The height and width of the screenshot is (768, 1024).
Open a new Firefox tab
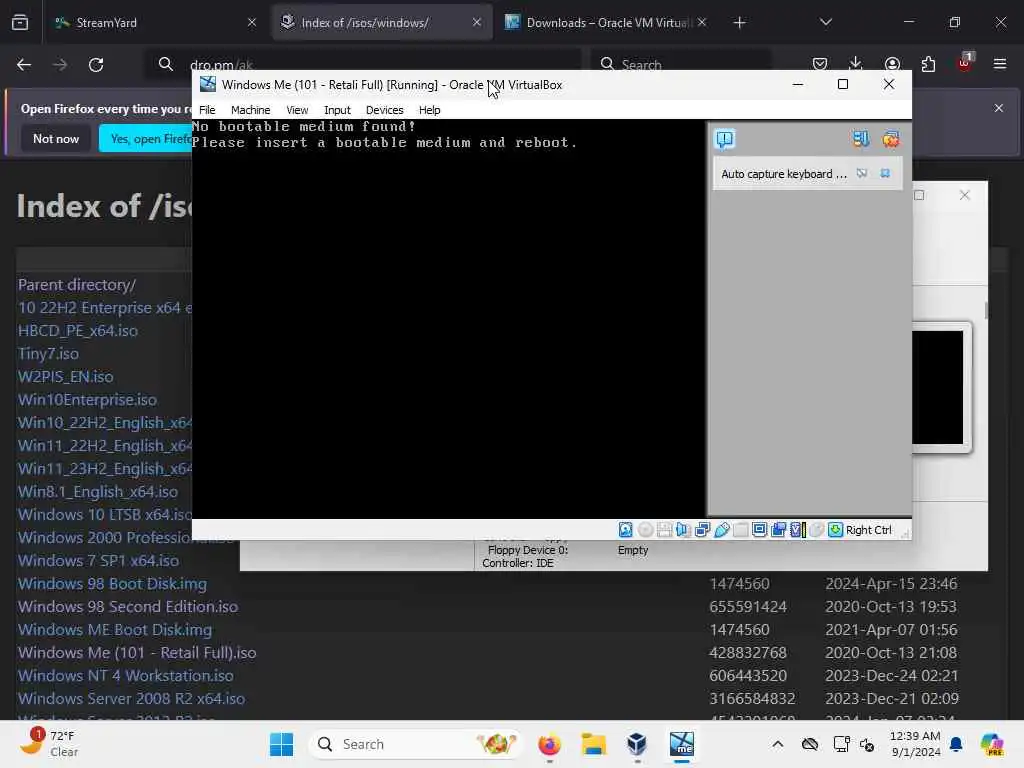pos(739,23)
